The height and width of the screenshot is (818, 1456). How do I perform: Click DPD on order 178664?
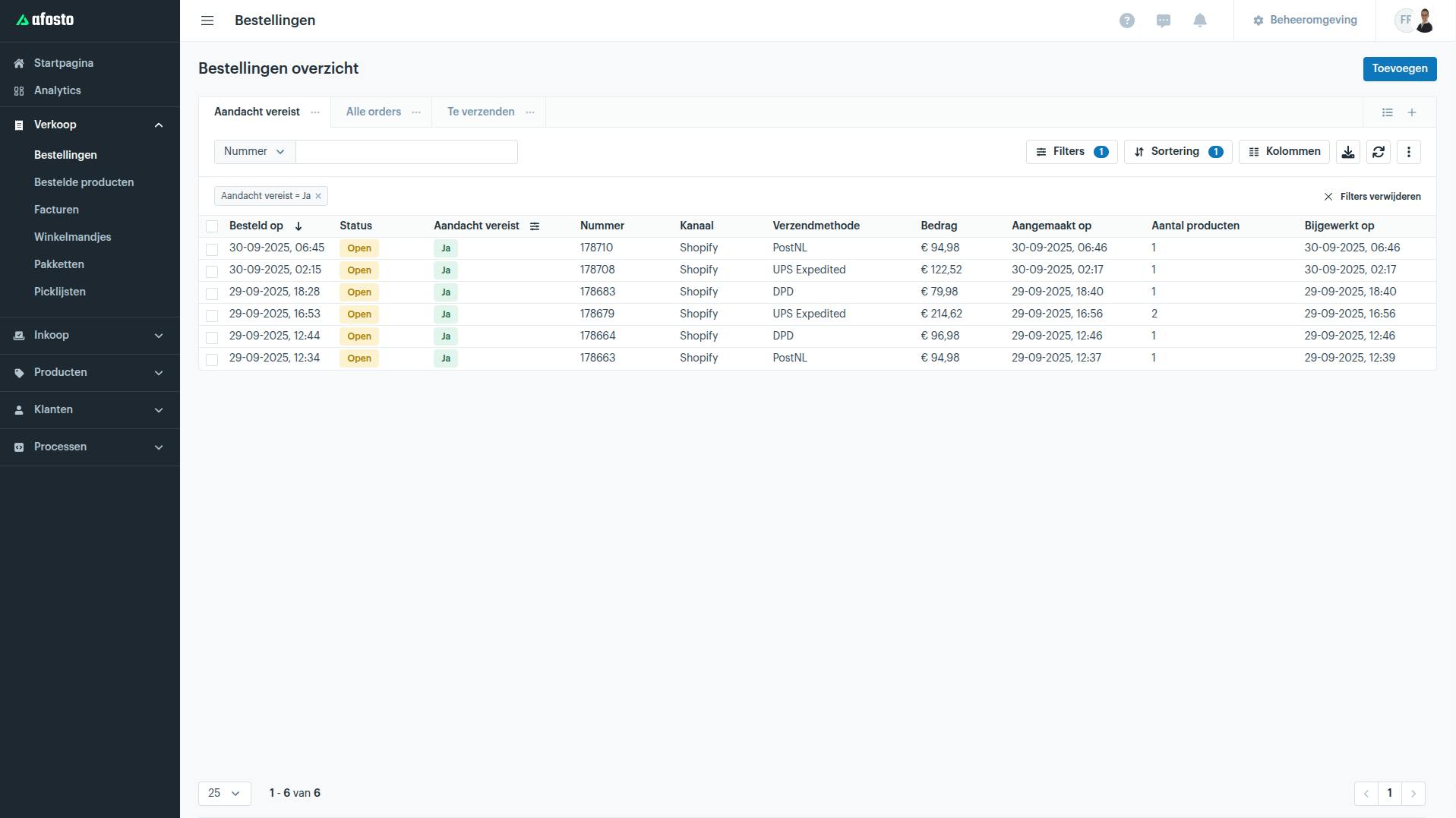783,336
